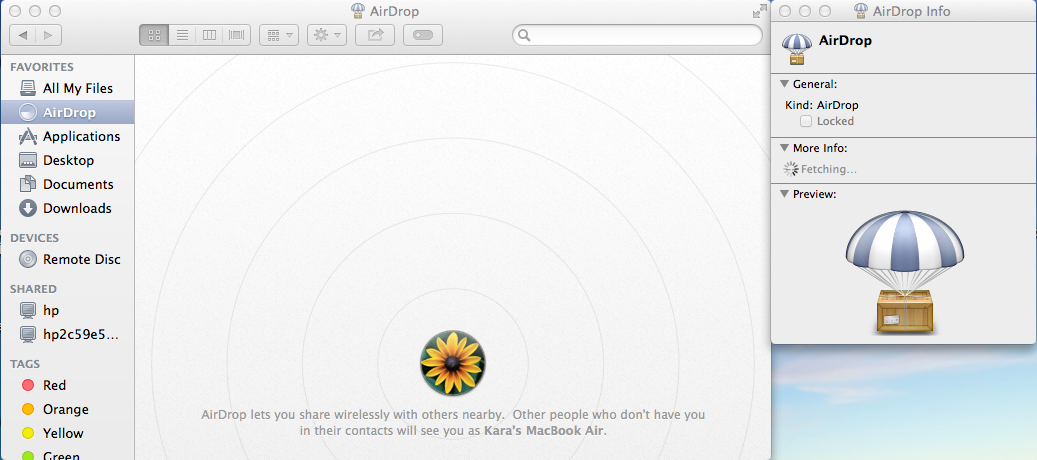Open the Action gear menu
Screen dimensions: 1037x460
[327, 35]
